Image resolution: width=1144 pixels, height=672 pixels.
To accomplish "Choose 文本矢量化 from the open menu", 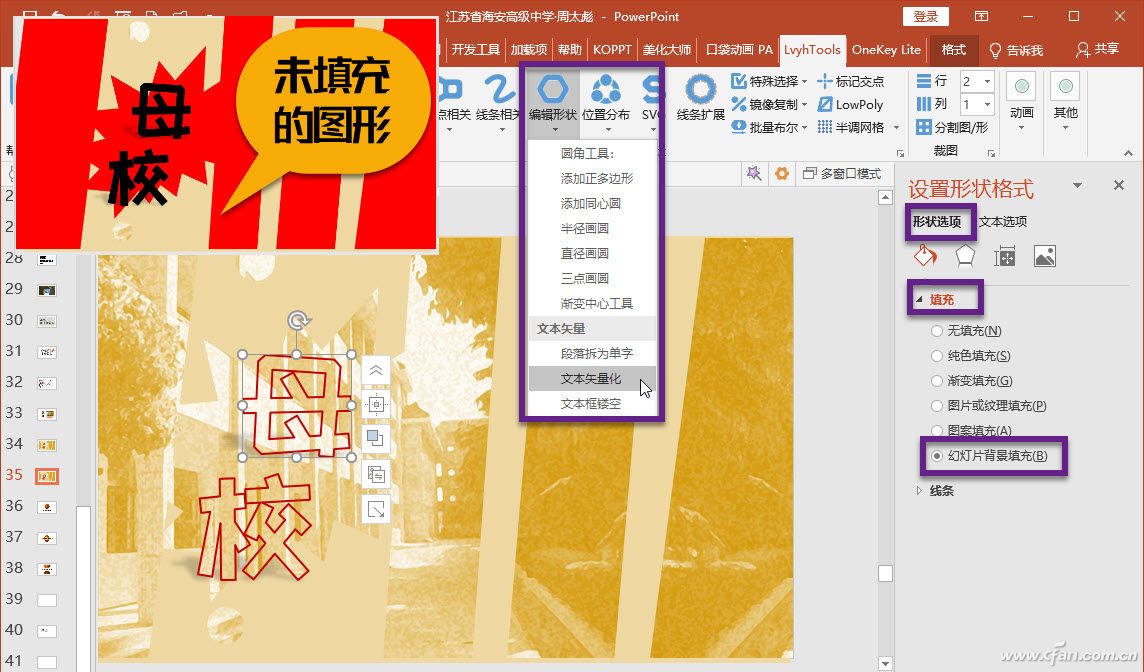I will pos(588,379).
